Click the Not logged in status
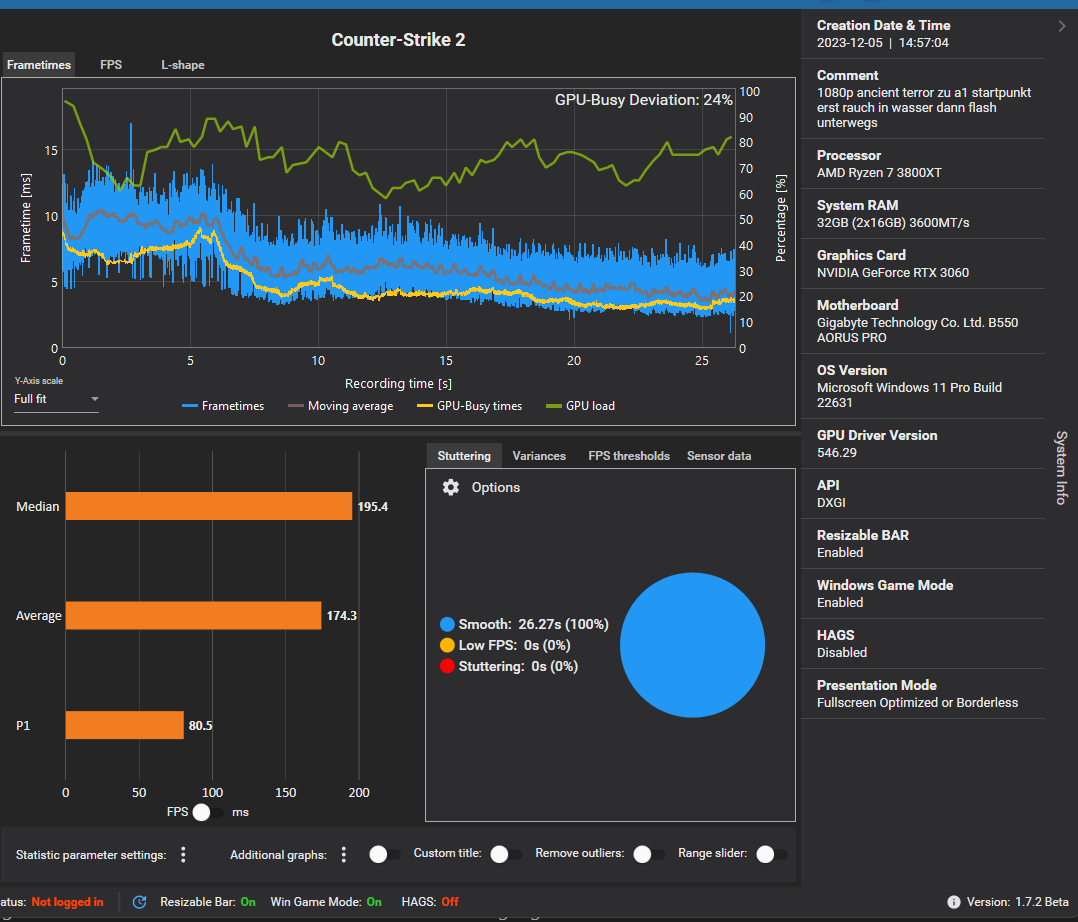The height and width of the screenshot is (922, 1078). click(67, 902)
